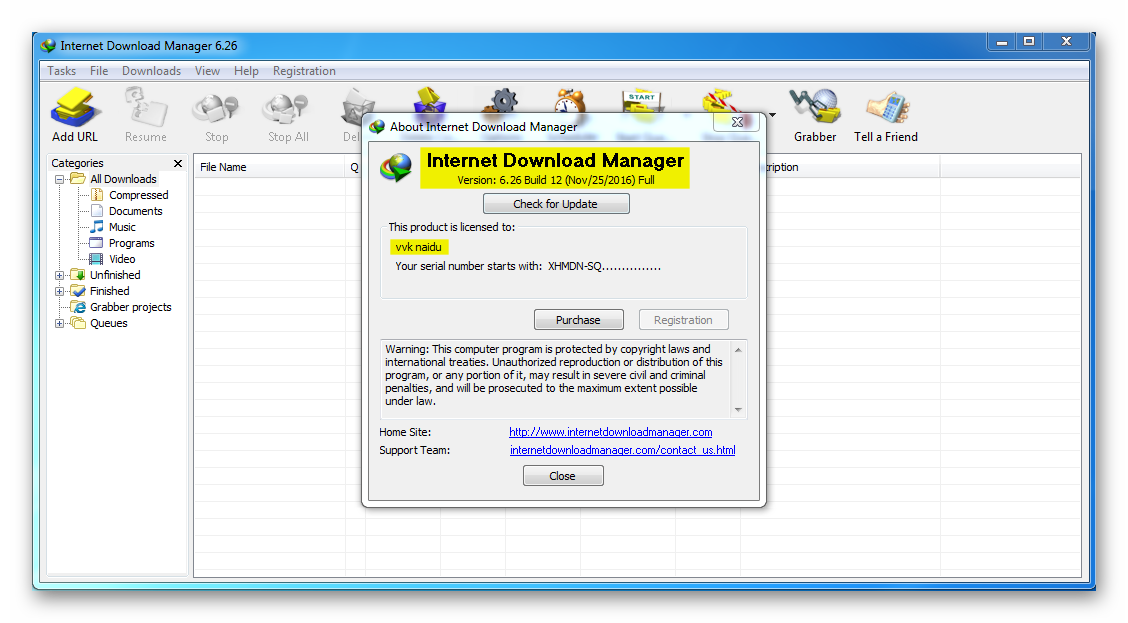Image resolution: width=1128 pixels, height=623 pixels.
Task: Click the Stop All toolbar icon
Action: click(x=288, y=115)
